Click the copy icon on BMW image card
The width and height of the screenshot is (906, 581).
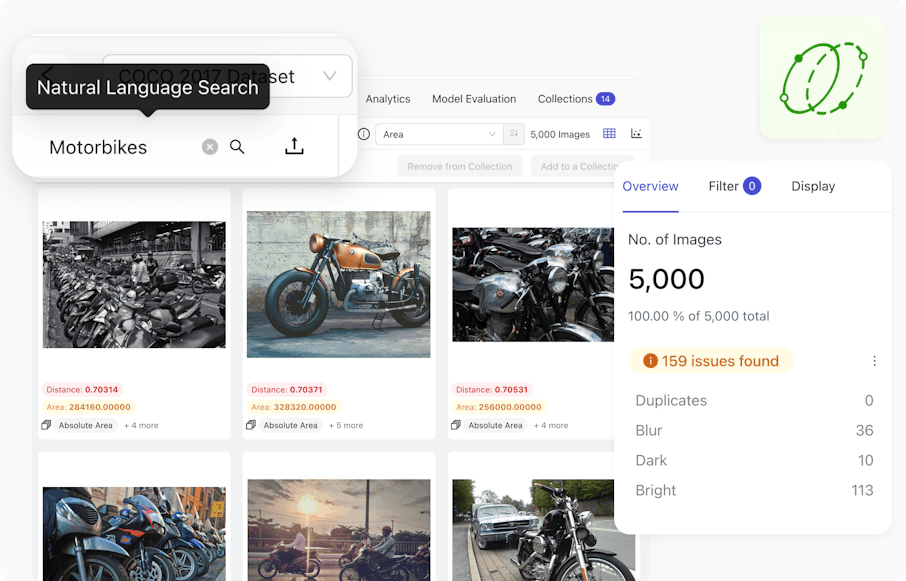(x=251, y=425)
